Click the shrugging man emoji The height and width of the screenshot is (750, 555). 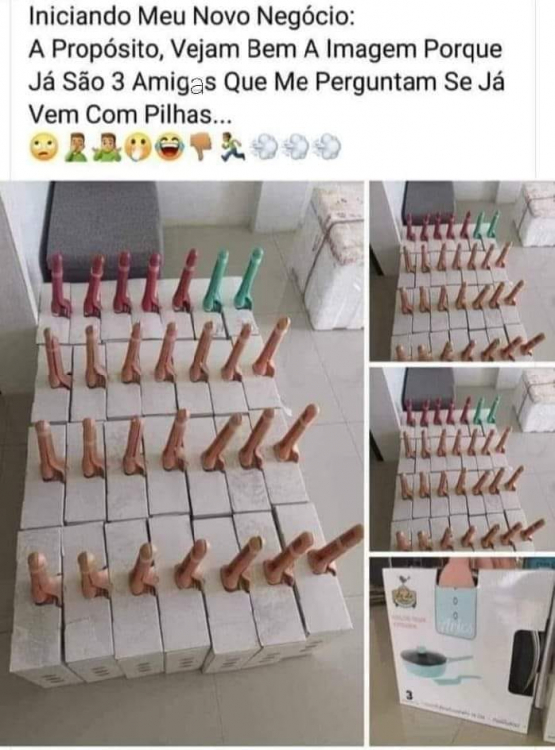[x=107, y=147]
